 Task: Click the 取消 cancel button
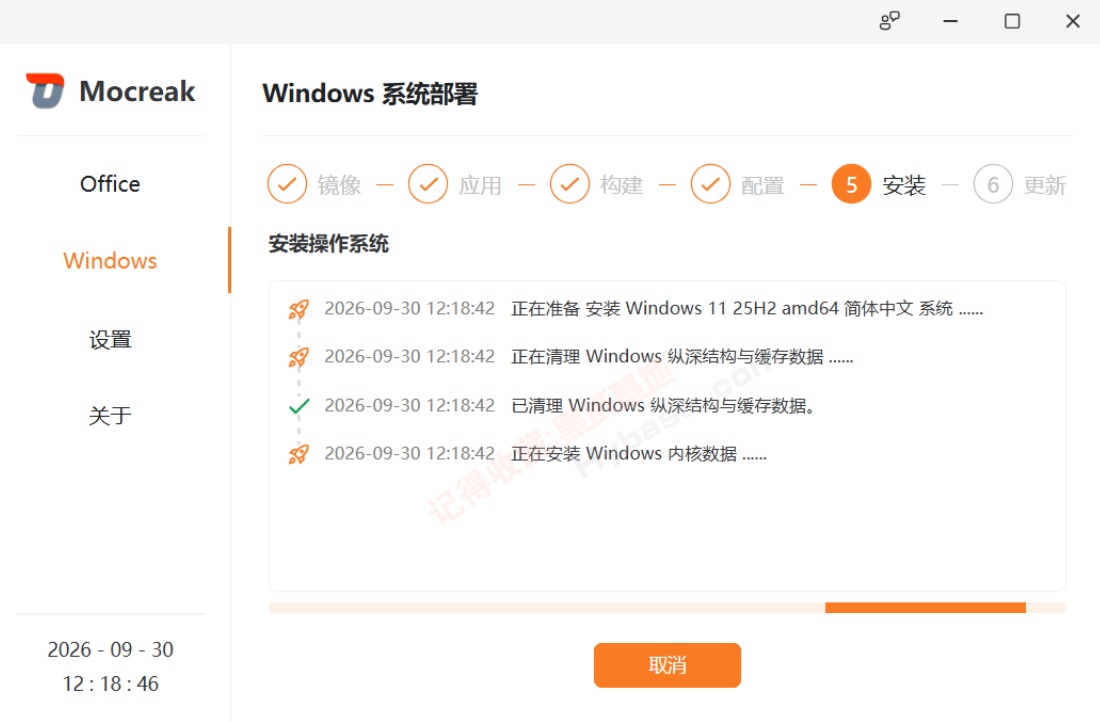click(667, 665)
